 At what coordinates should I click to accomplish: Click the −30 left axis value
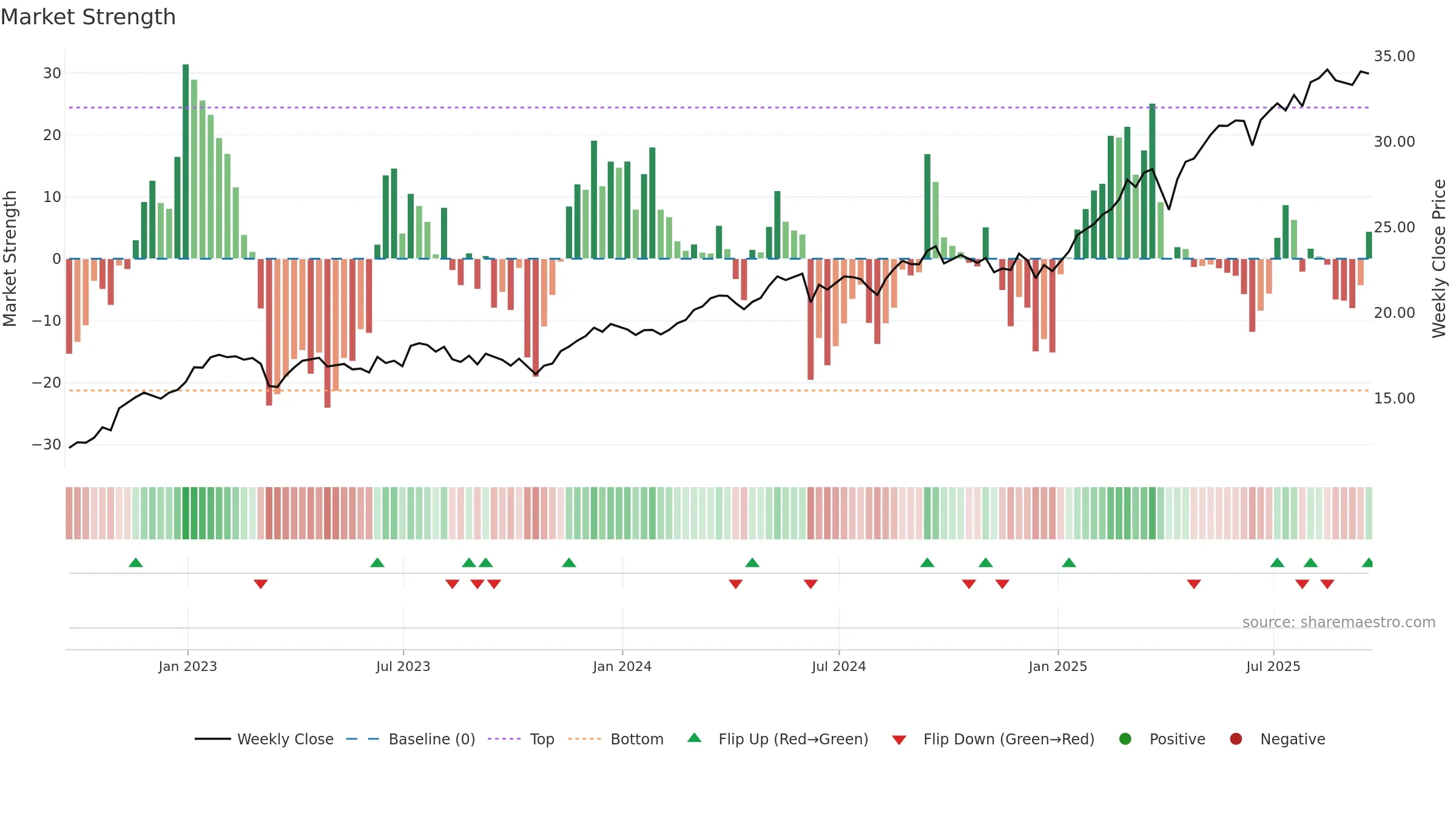coord(47,445)
